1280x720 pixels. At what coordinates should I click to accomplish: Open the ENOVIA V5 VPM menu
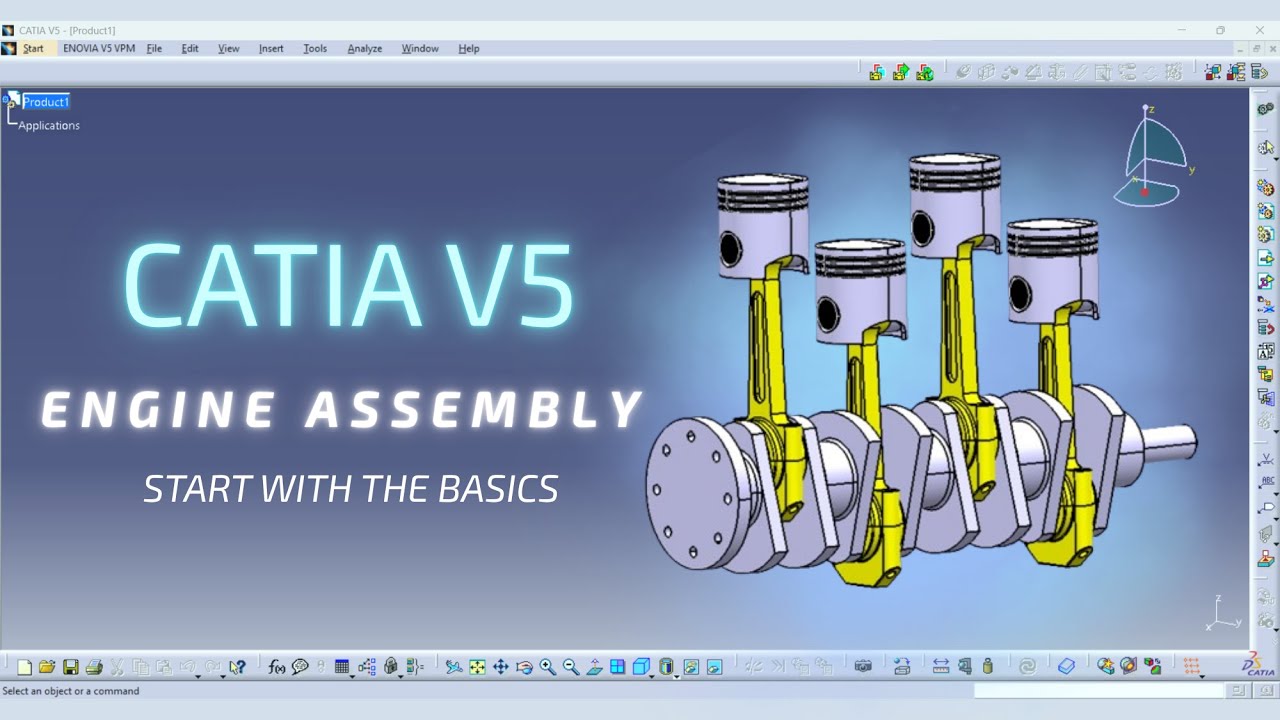click(x=99, y=48)
